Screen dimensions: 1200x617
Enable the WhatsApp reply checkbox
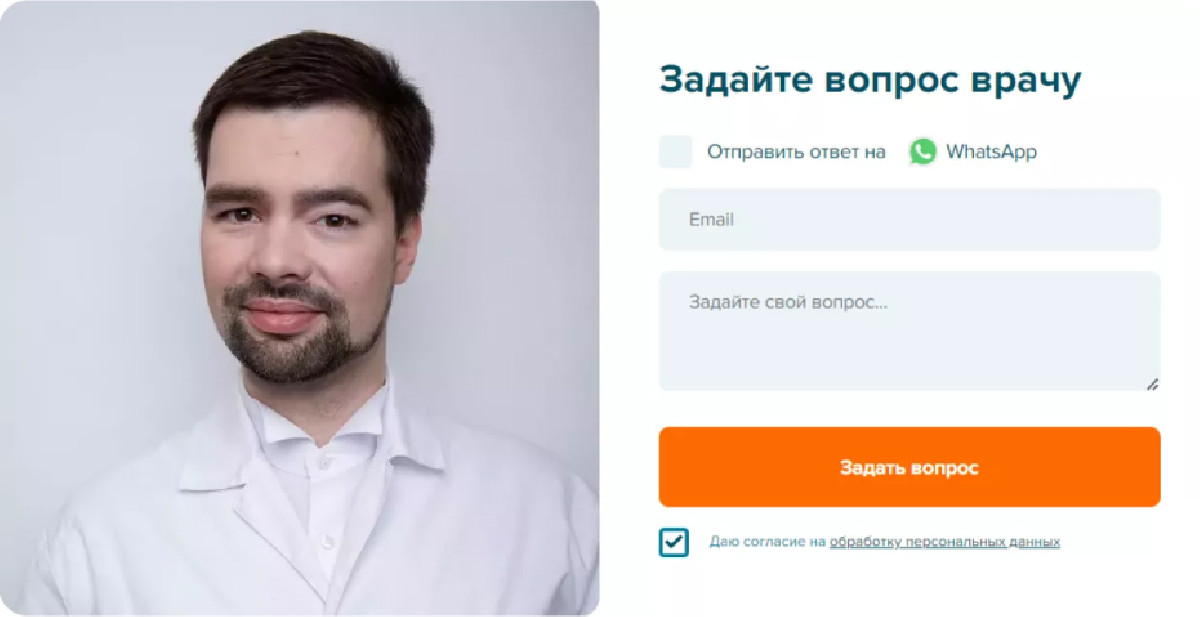click(675, 152)
